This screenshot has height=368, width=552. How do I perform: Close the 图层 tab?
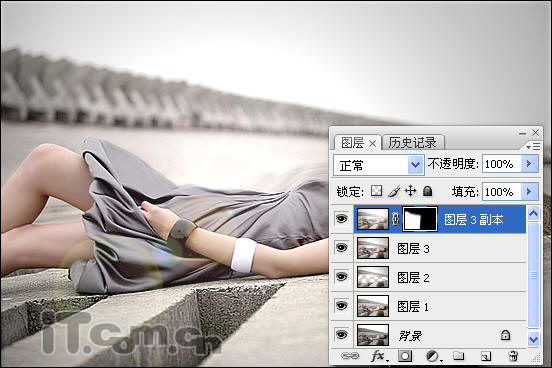[373, 144]
